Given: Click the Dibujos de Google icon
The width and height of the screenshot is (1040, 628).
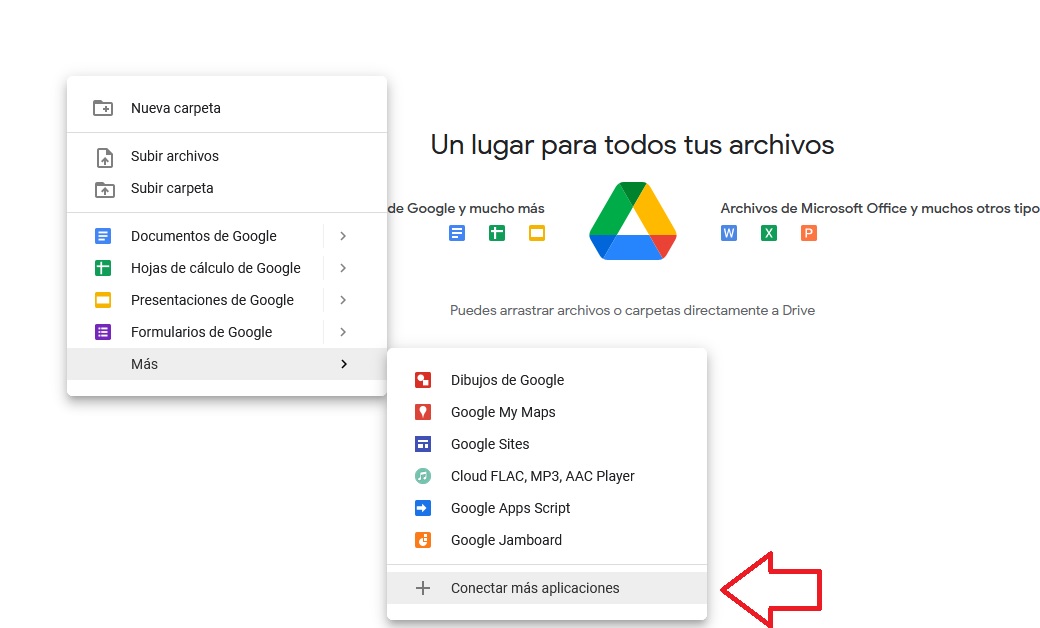Looking at the screenshot, I should (x=423, y=380).
